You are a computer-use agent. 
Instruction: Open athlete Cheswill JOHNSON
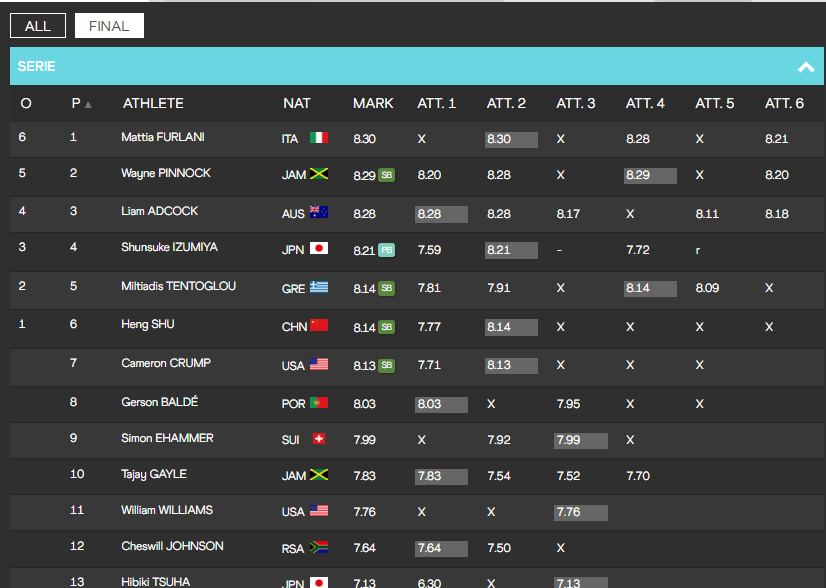(172, 546)
